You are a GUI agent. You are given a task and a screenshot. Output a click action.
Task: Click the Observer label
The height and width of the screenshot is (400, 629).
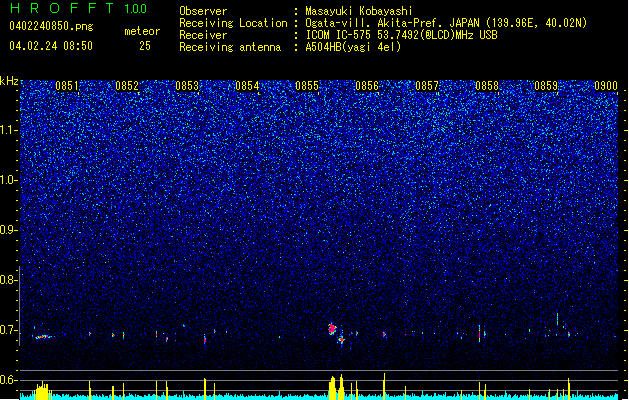click(203, 11)
